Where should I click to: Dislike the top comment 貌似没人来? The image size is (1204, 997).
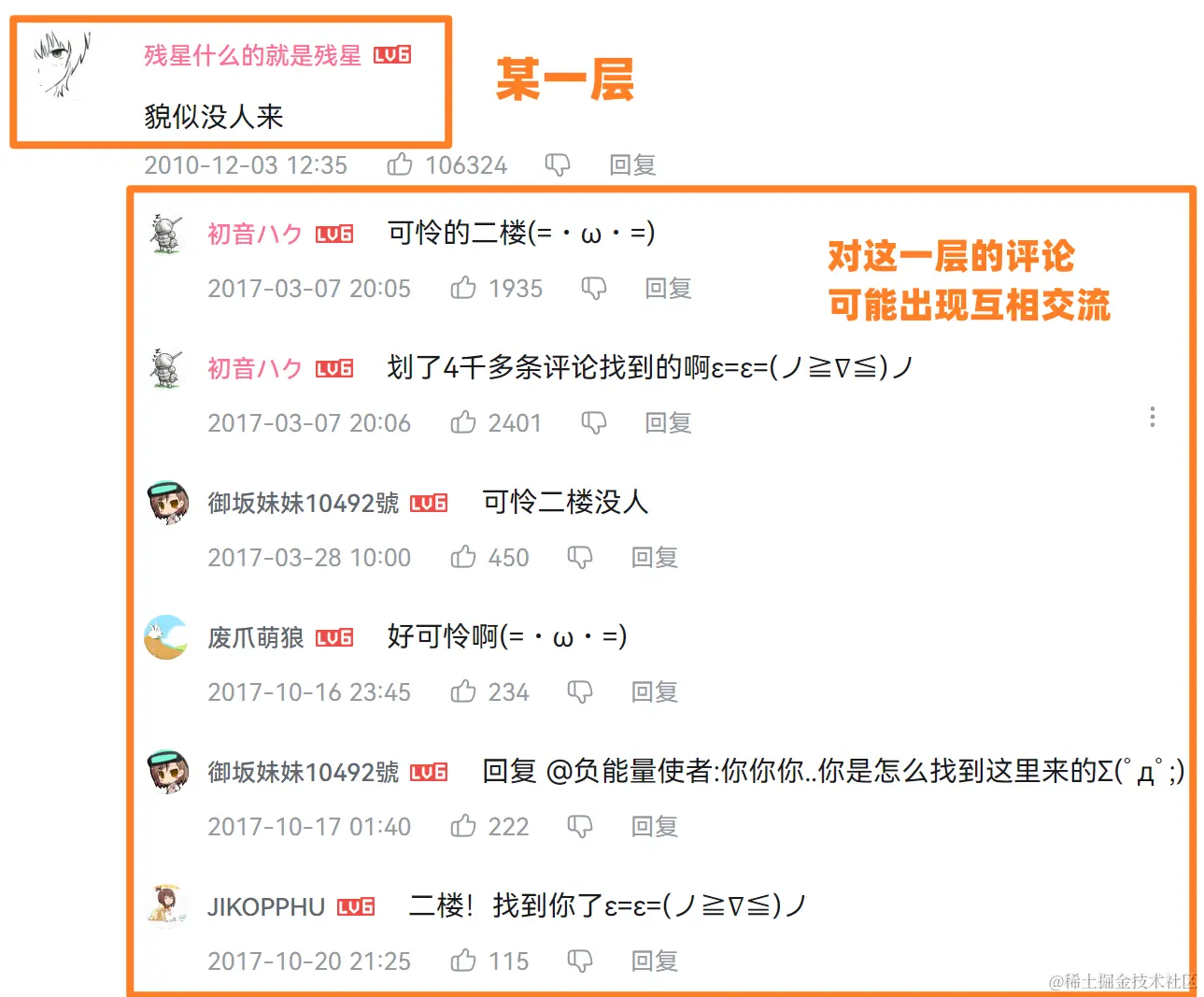558,165
